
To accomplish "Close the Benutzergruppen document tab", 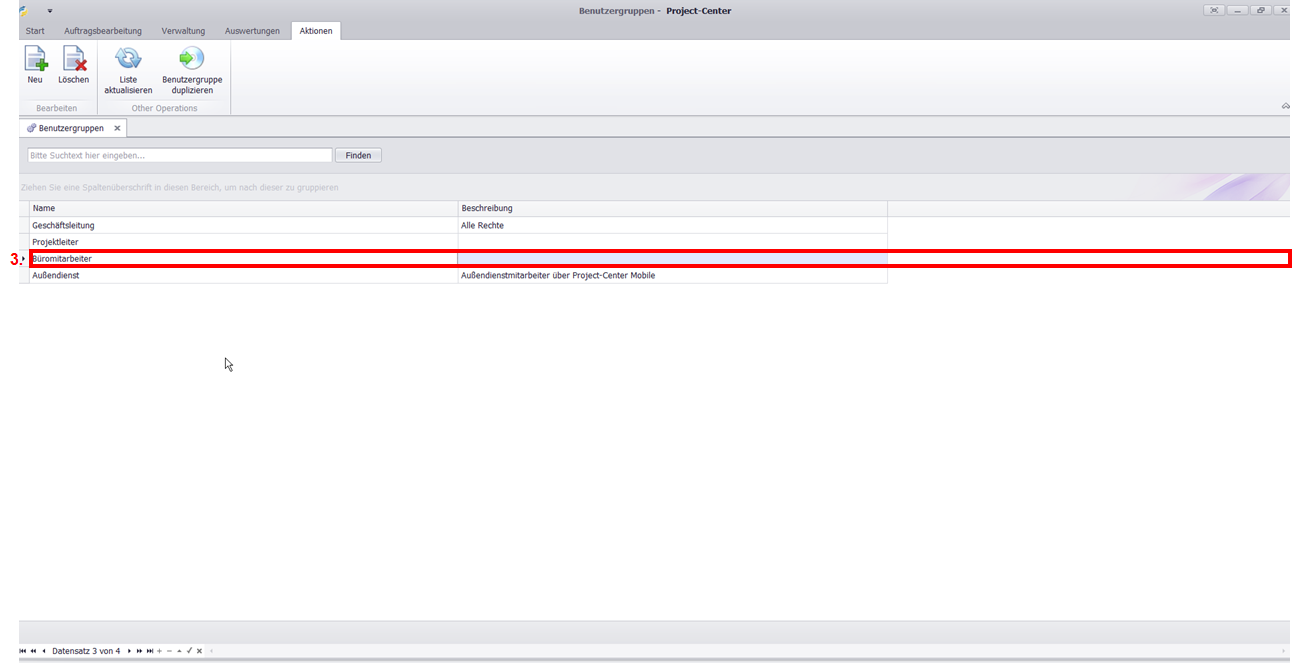I will [x=117, y=128].
